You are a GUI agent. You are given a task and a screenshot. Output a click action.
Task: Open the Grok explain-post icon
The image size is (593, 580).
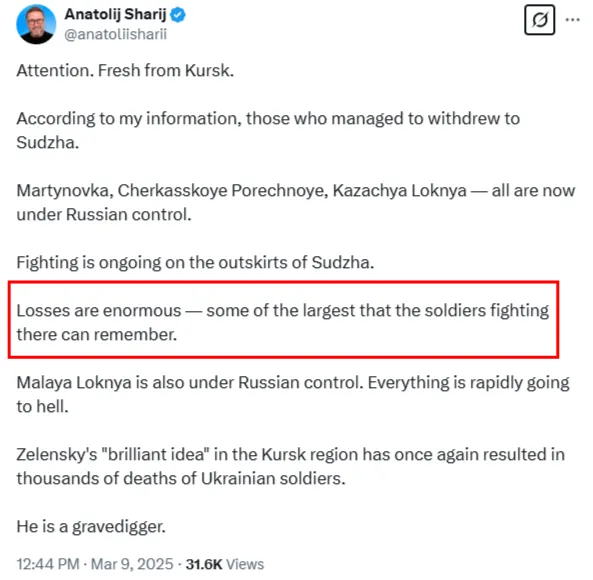[x=540, y=20]
